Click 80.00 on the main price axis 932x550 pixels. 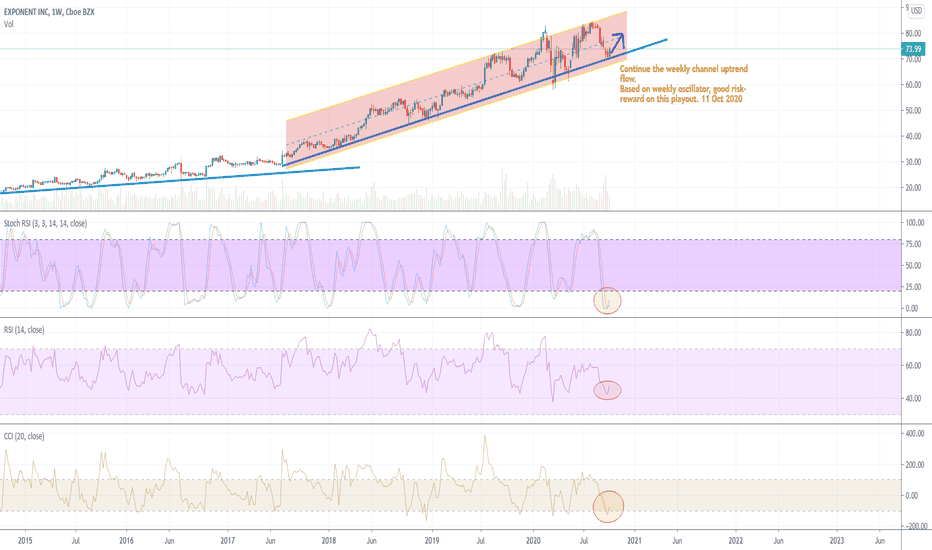click(x=913, y=33)
